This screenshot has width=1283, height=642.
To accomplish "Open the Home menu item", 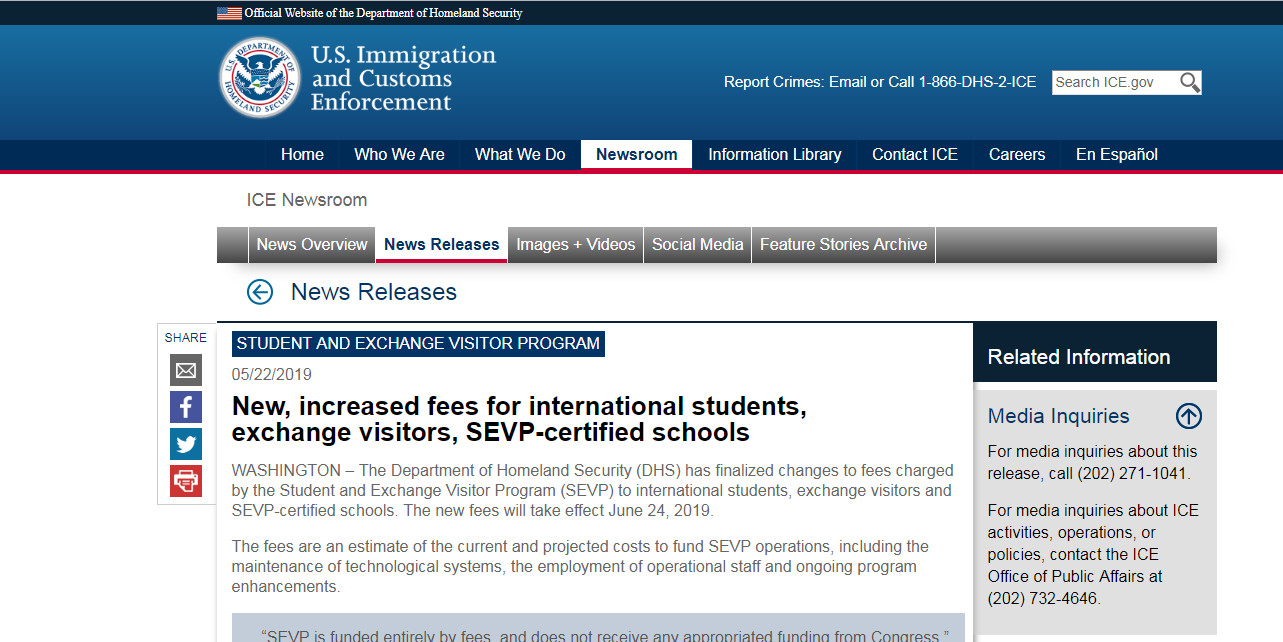I will pyautogui.click(x=302, y=155).
